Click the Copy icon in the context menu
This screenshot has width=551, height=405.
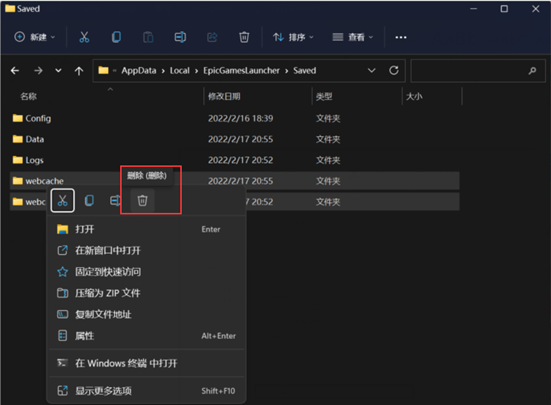(x=89, y=201)
